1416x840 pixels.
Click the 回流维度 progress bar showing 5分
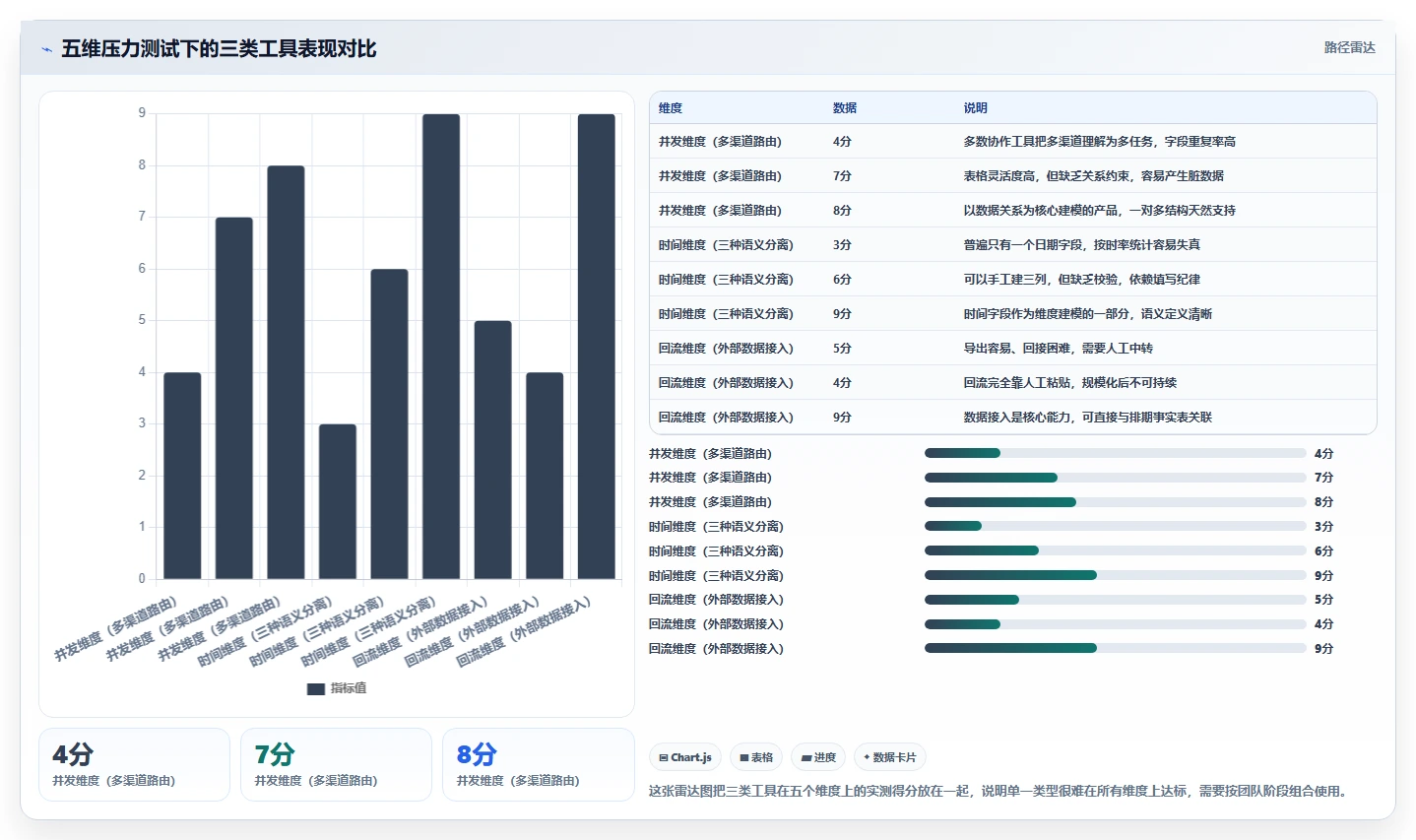point(1115,600)
